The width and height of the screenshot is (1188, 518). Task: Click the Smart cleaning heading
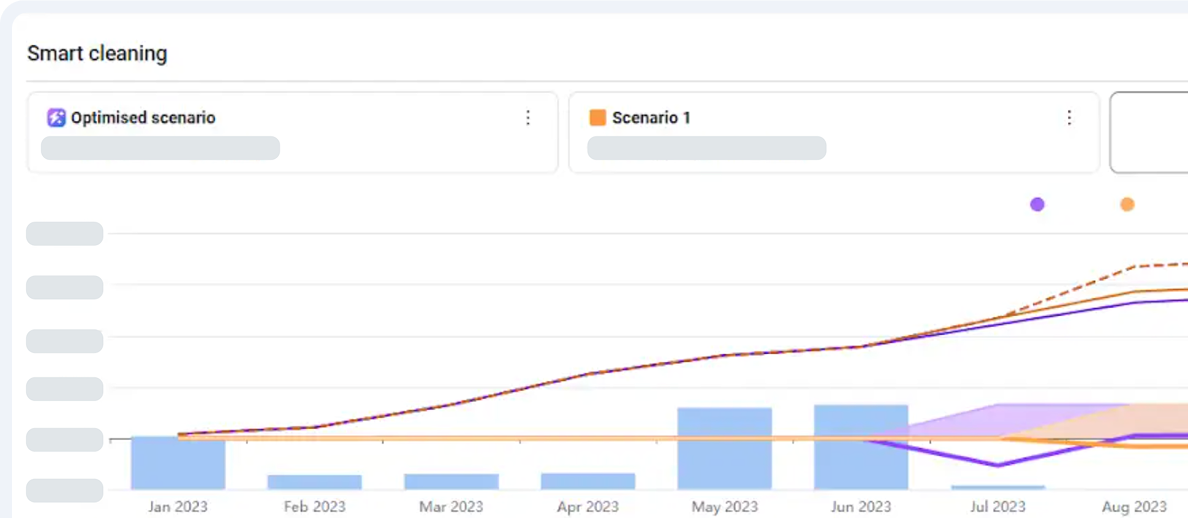pos(97,54)
